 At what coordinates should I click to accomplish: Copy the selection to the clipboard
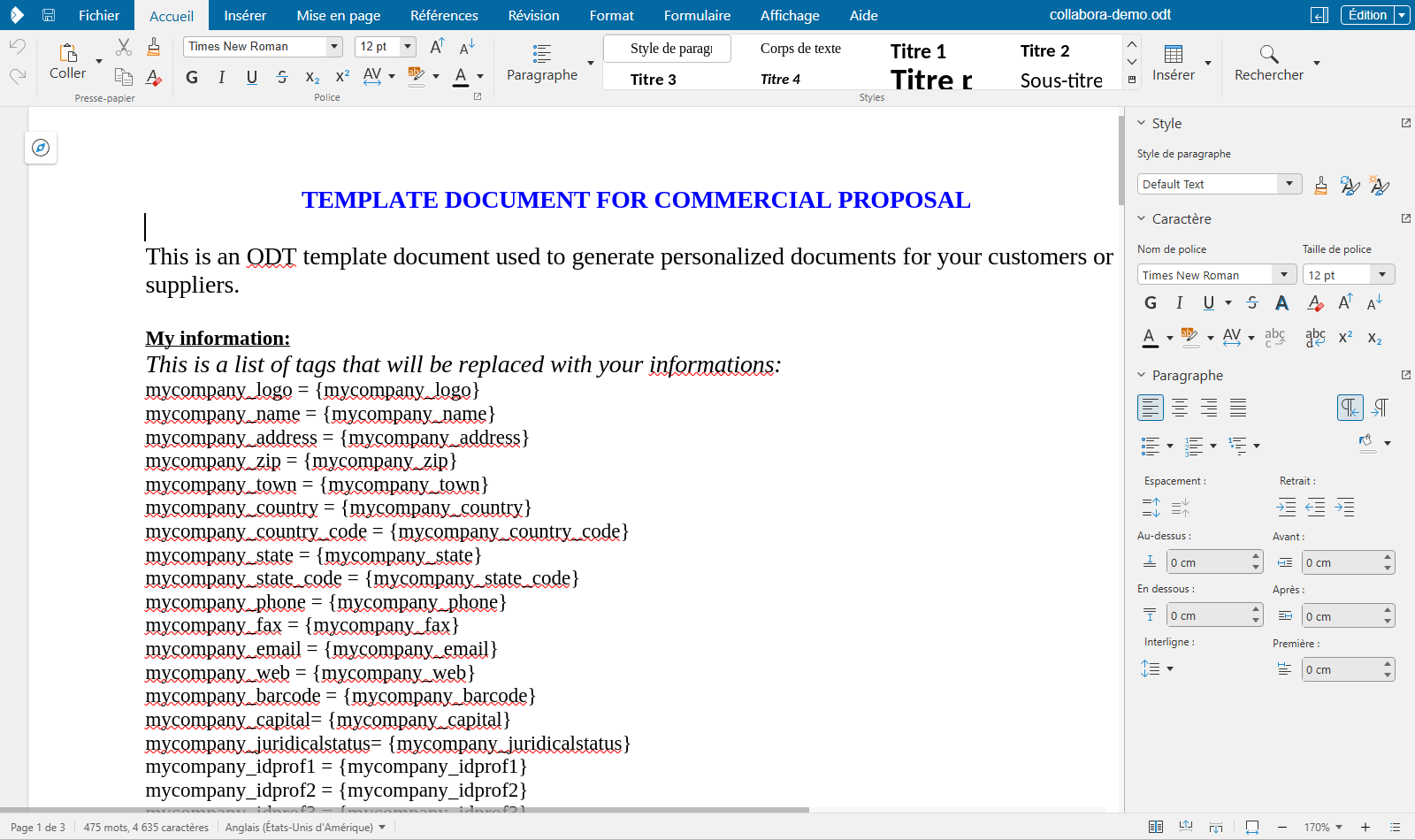pyautogui.click(x=124, y=77)
